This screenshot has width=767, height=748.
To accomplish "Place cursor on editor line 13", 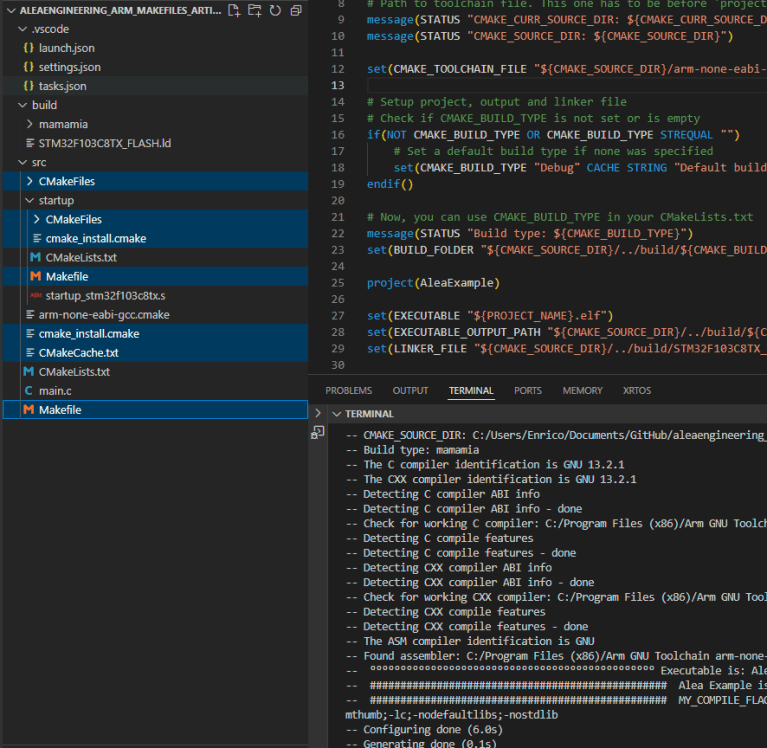I will coord(566,86).
